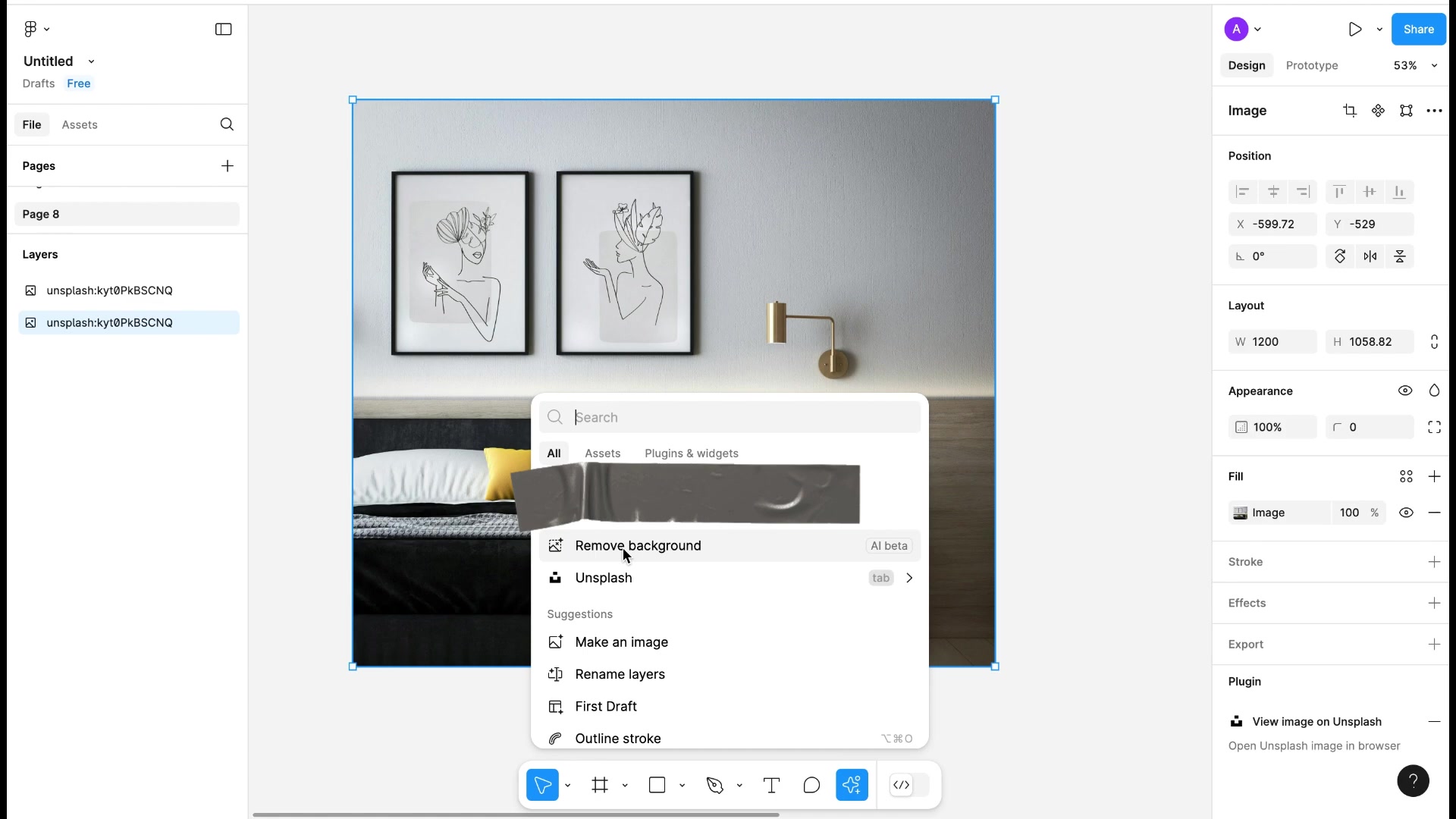
Task: Toggle the sidebar collapse icon
Action: point(223,29)
